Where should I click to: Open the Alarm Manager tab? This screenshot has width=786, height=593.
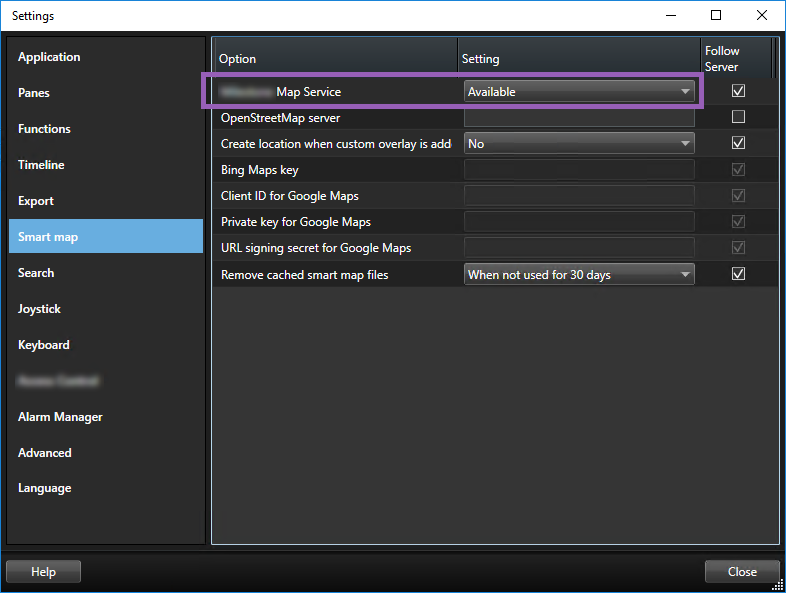point(60,417)
